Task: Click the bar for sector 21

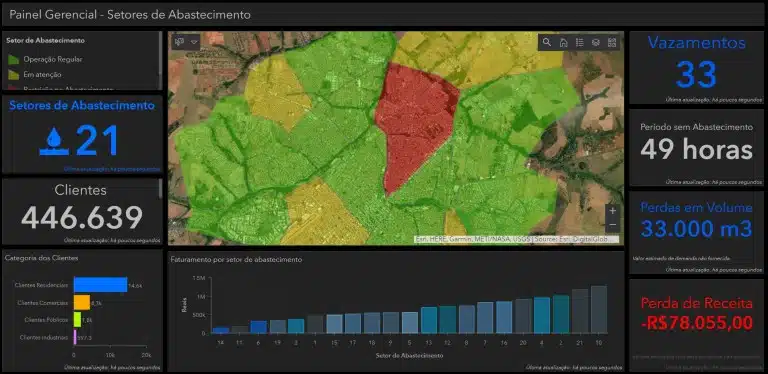Action: pyautogui.click(x=580, y=311)
